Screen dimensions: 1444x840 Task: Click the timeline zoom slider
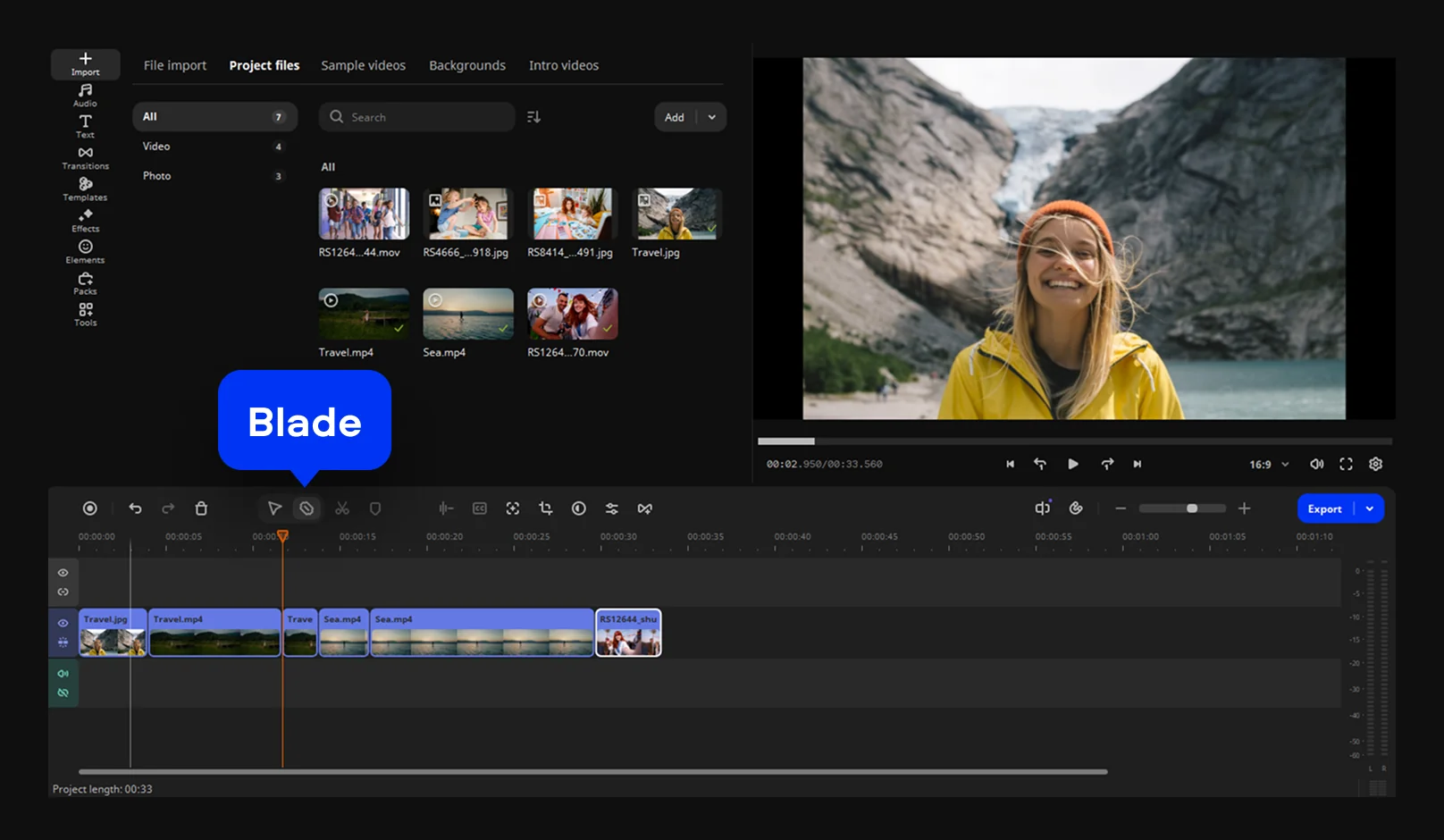(x=1181, y=508)
